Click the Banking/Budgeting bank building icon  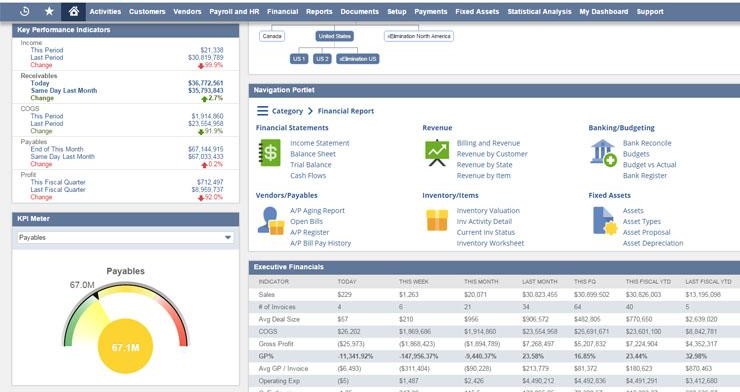(x=603, y=153)
